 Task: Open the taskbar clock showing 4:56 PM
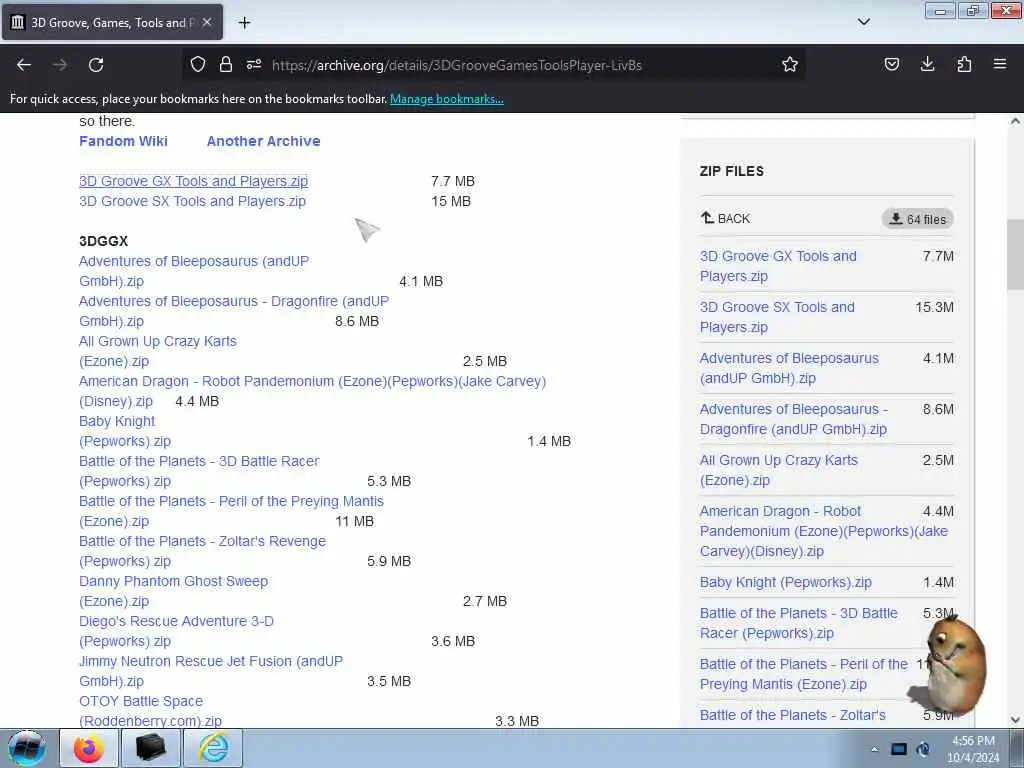[973, 749]
